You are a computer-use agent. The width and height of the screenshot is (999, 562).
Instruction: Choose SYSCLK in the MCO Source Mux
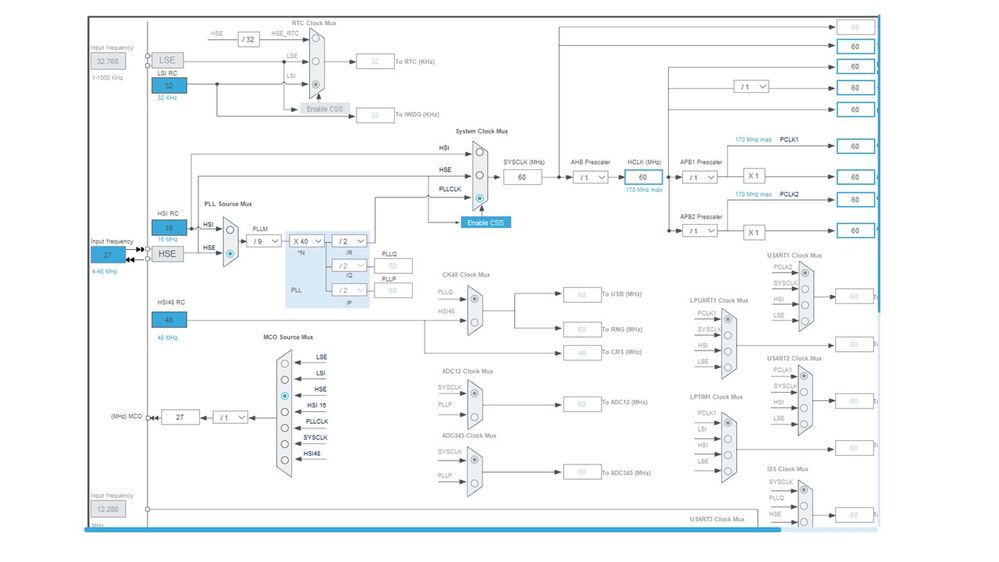pos(285,444)
